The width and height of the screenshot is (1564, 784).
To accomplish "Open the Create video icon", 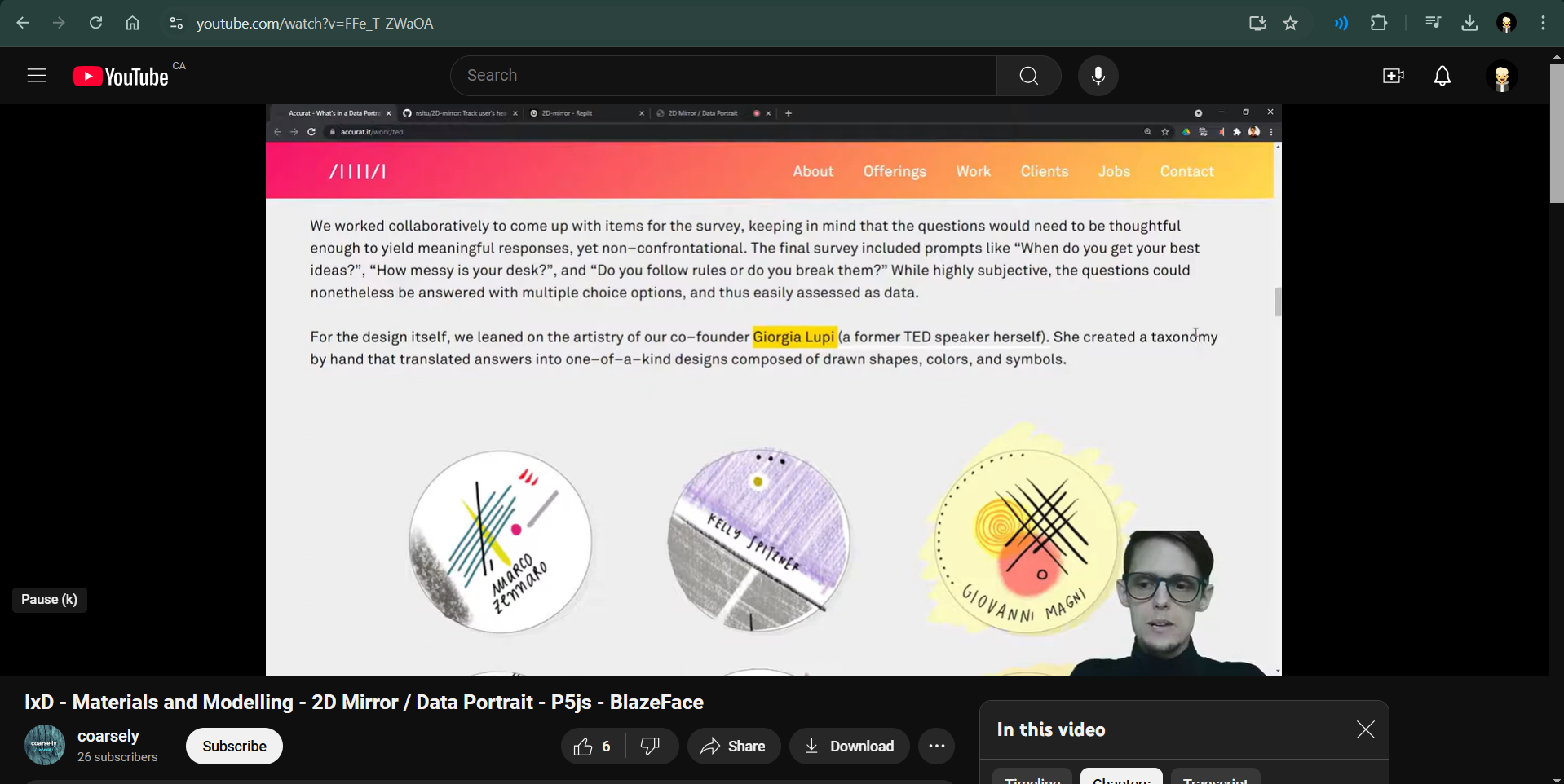I will coord(1393,76).
